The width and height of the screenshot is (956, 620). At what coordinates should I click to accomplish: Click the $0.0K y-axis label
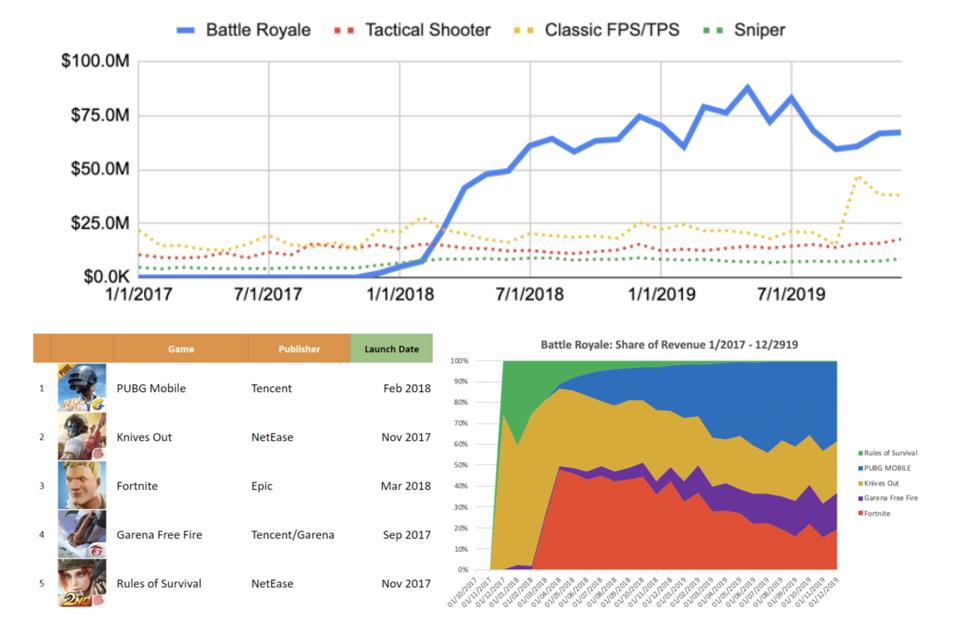click(107, 276)
